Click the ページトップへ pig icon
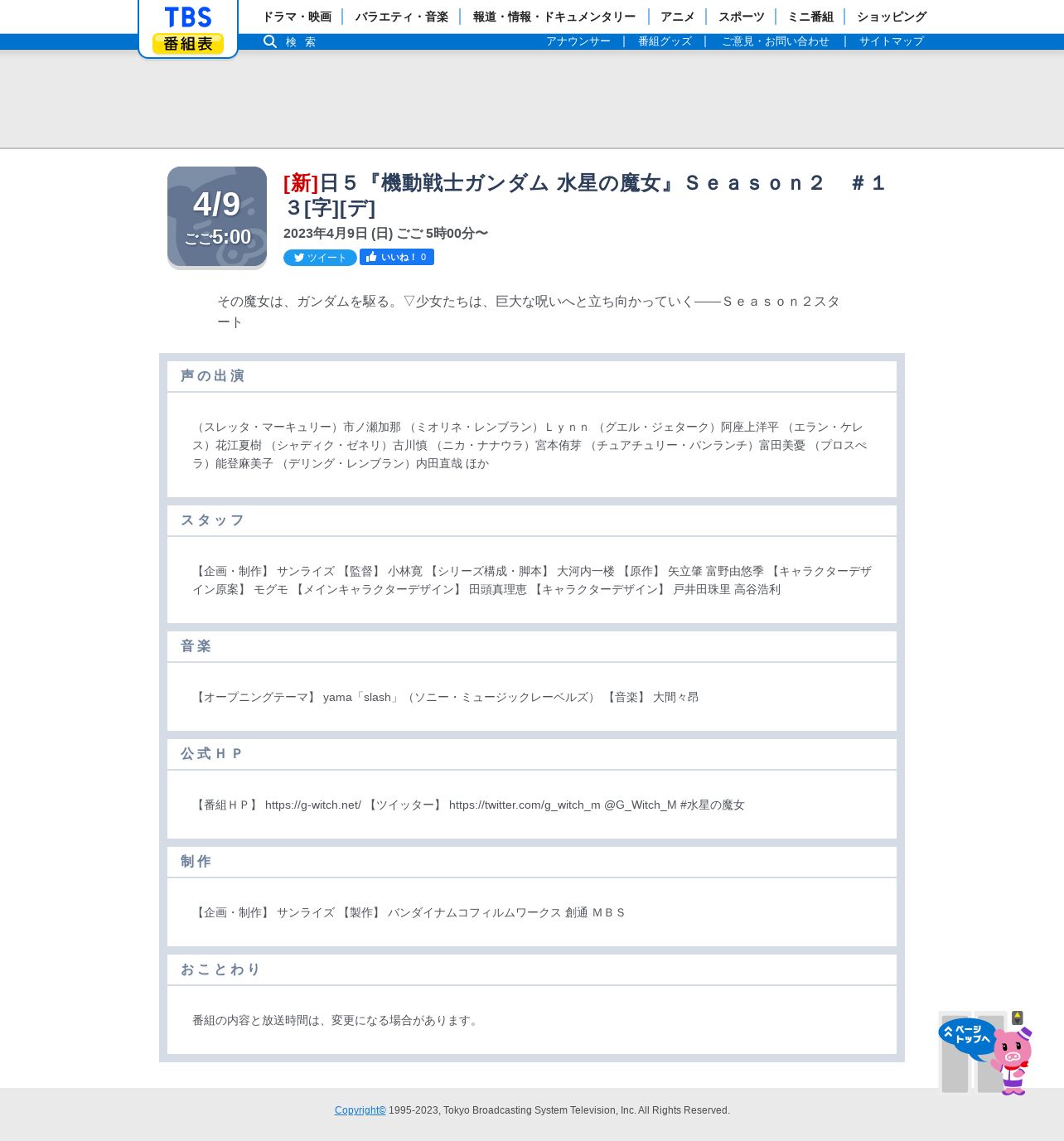Screen dimensions: 1064x1141 [x=985, y=1053]
